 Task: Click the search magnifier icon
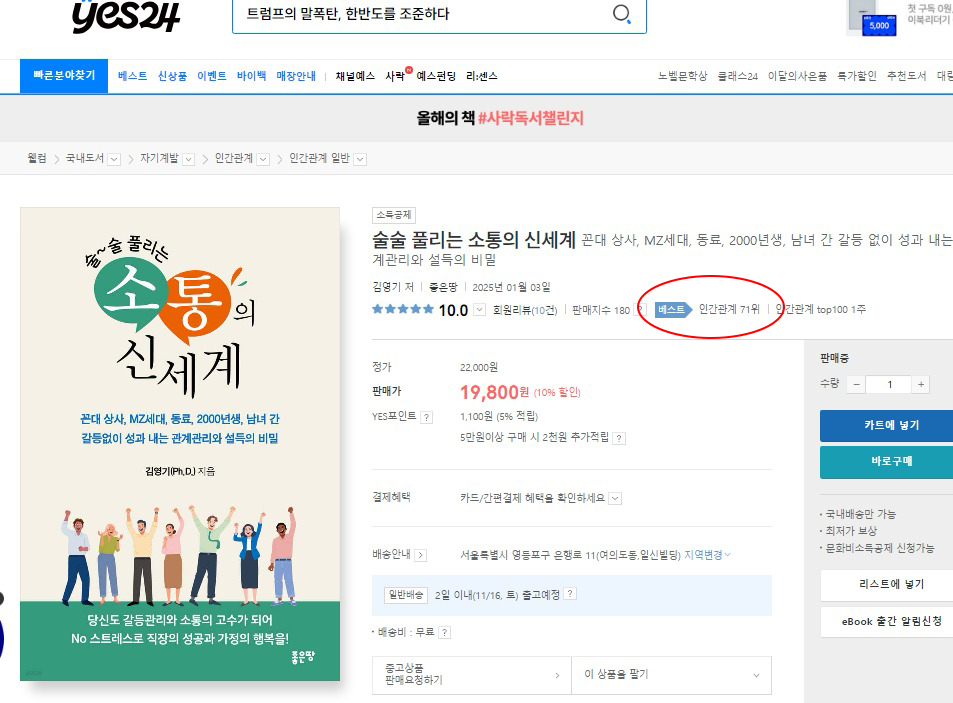click(621, 14)
